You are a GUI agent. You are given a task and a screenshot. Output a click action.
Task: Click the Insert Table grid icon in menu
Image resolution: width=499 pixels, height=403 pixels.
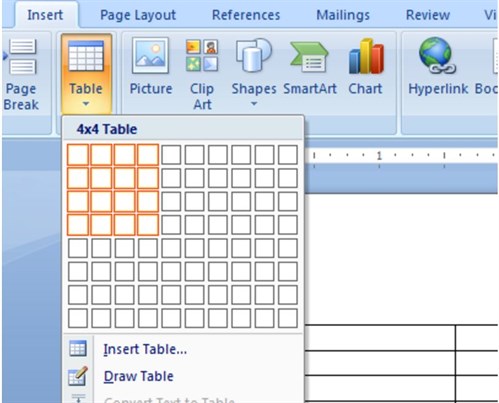click(x=78, y=349)
